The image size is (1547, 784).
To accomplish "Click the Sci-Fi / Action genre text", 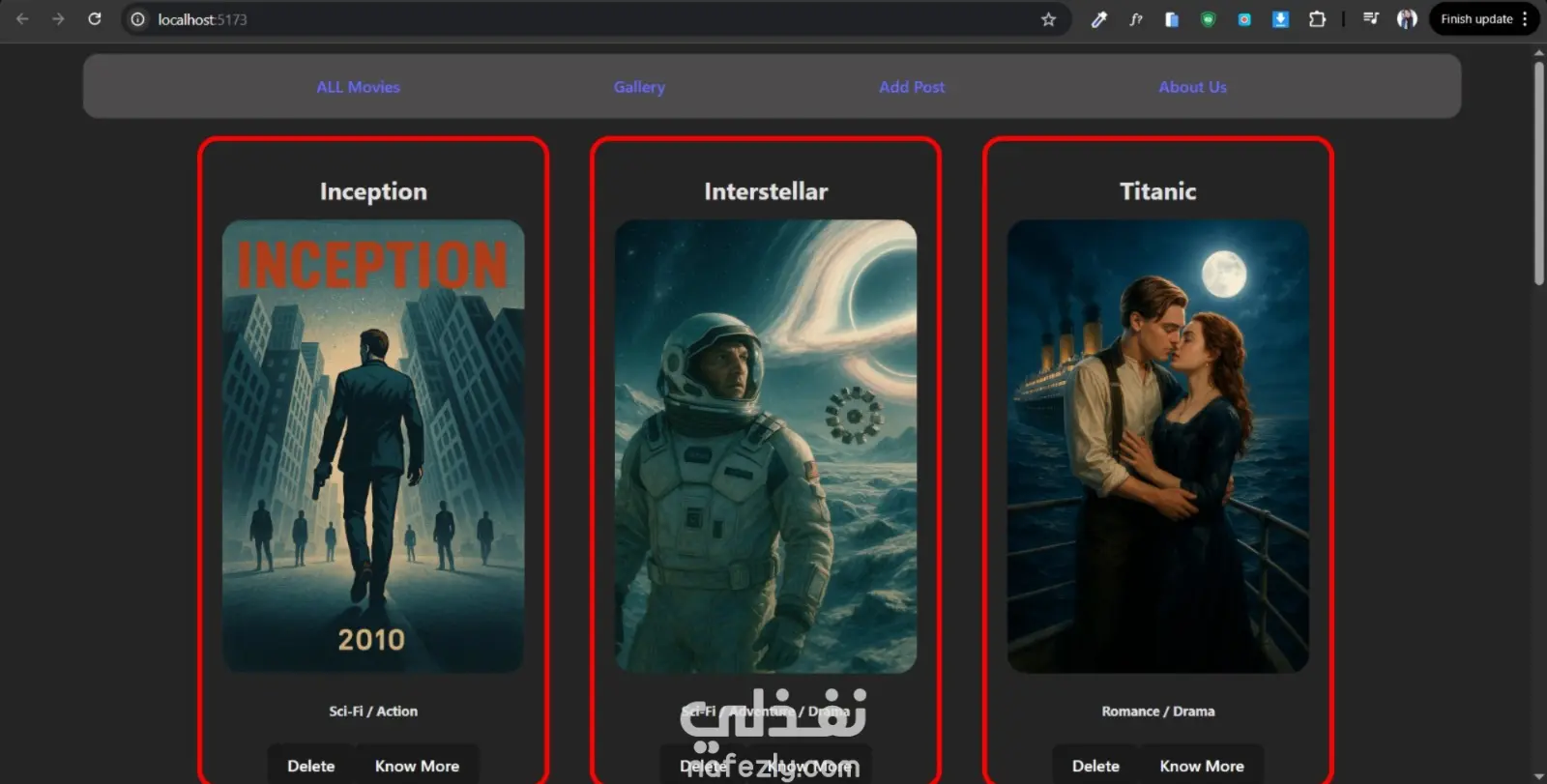I will [x=373, y=711].
